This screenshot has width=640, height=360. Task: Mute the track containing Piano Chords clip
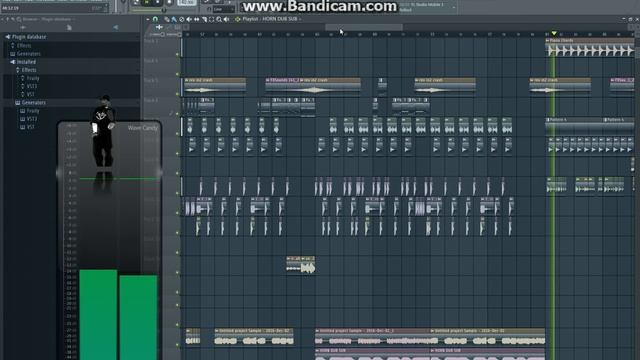[x=177, y=54]
